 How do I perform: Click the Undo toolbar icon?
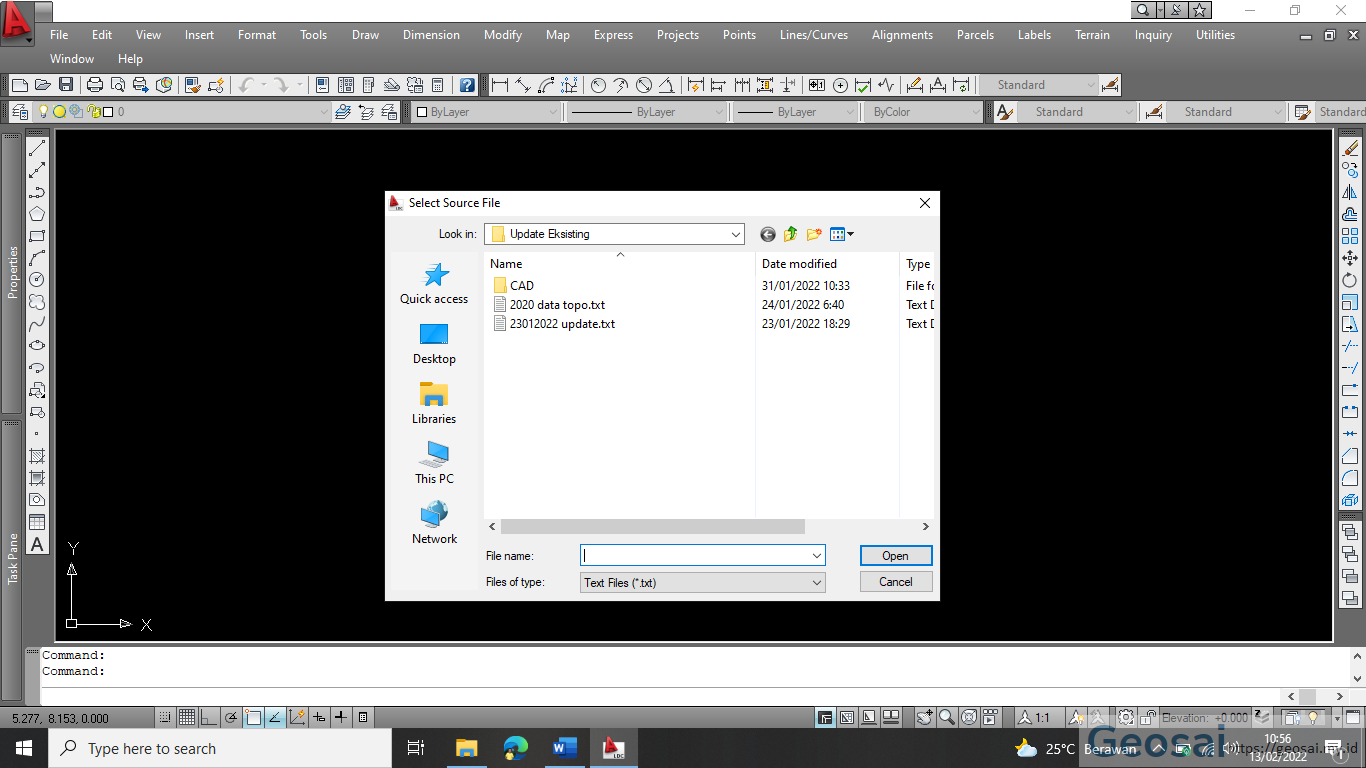coord(247,85)
